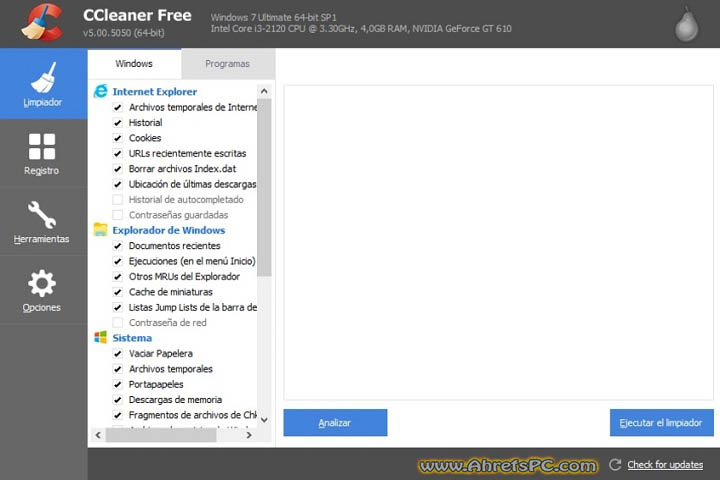Uncheck Portapapeles checkbox
Image resolution: width=720 pixels, height=480 pixels.
(118, 384)
